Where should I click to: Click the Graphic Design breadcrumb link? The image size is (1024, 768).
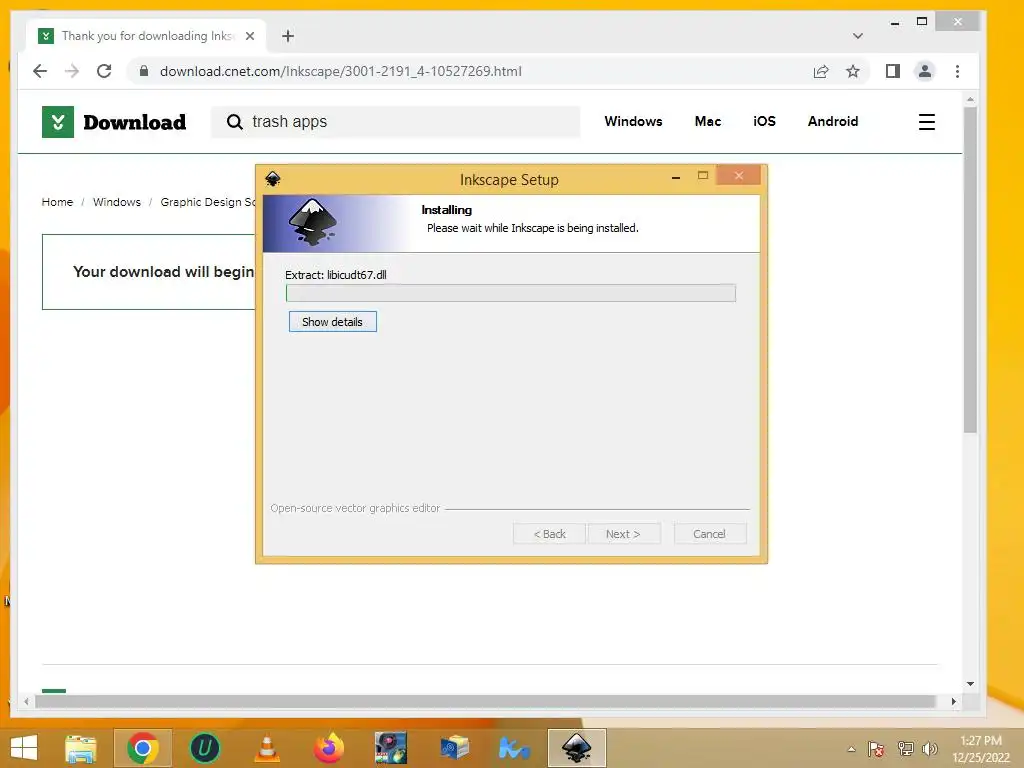point(208,202)
